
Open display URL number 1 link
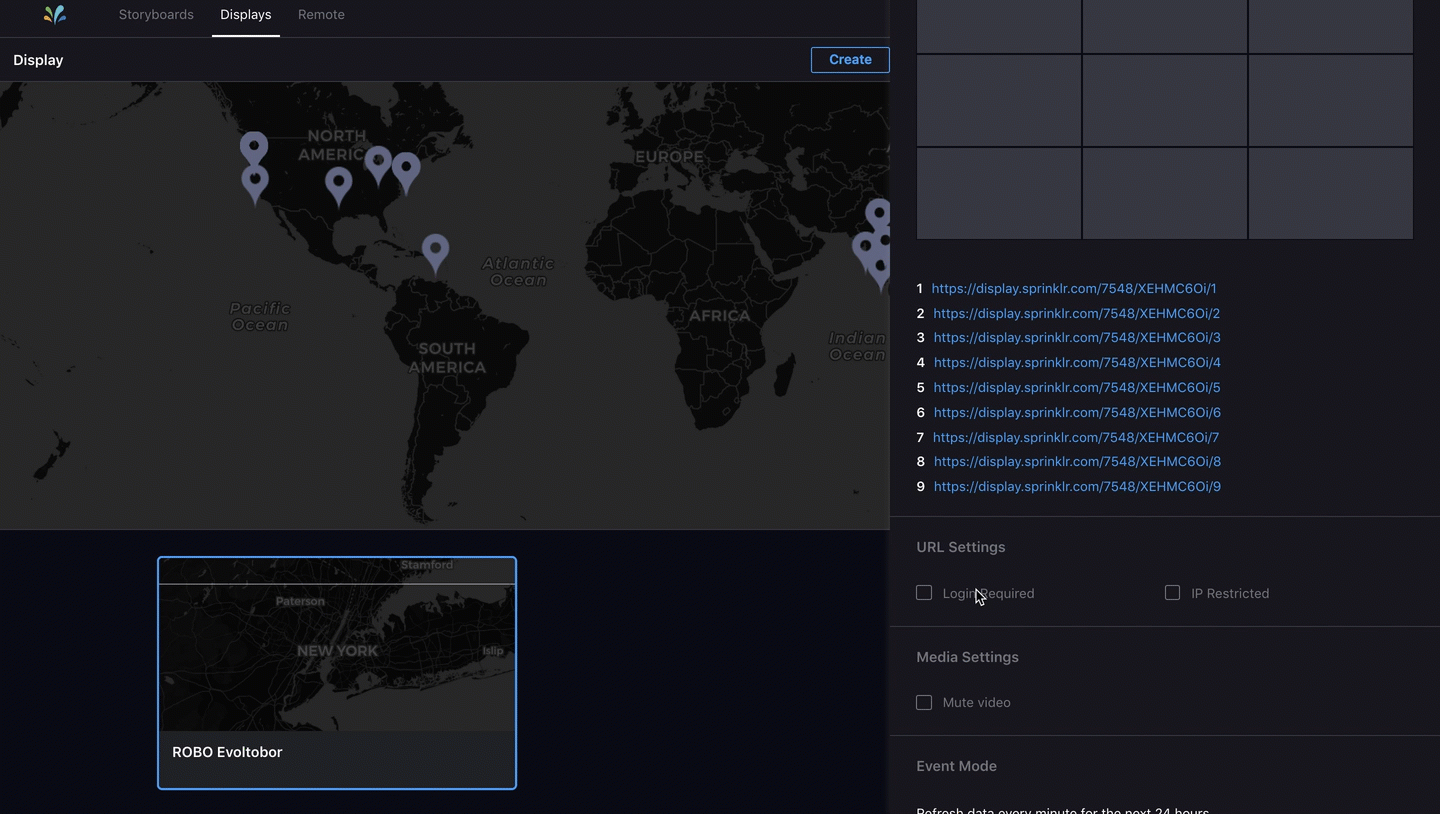coord(1073,288)
